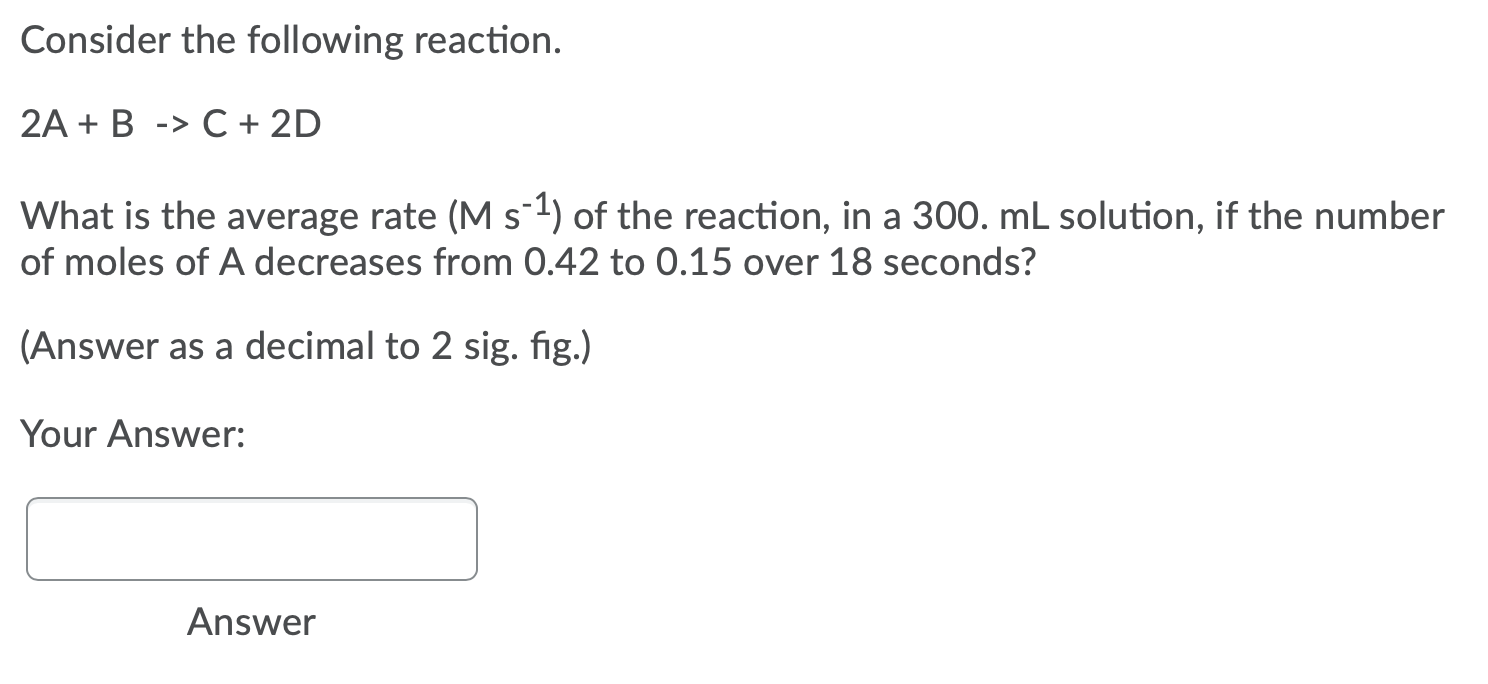Image resolution: width=1488 pixels, height=684 pixels.
Task: Click the 'Your Answer:' label
Action: pyautogui.click(x=134, y=433)
